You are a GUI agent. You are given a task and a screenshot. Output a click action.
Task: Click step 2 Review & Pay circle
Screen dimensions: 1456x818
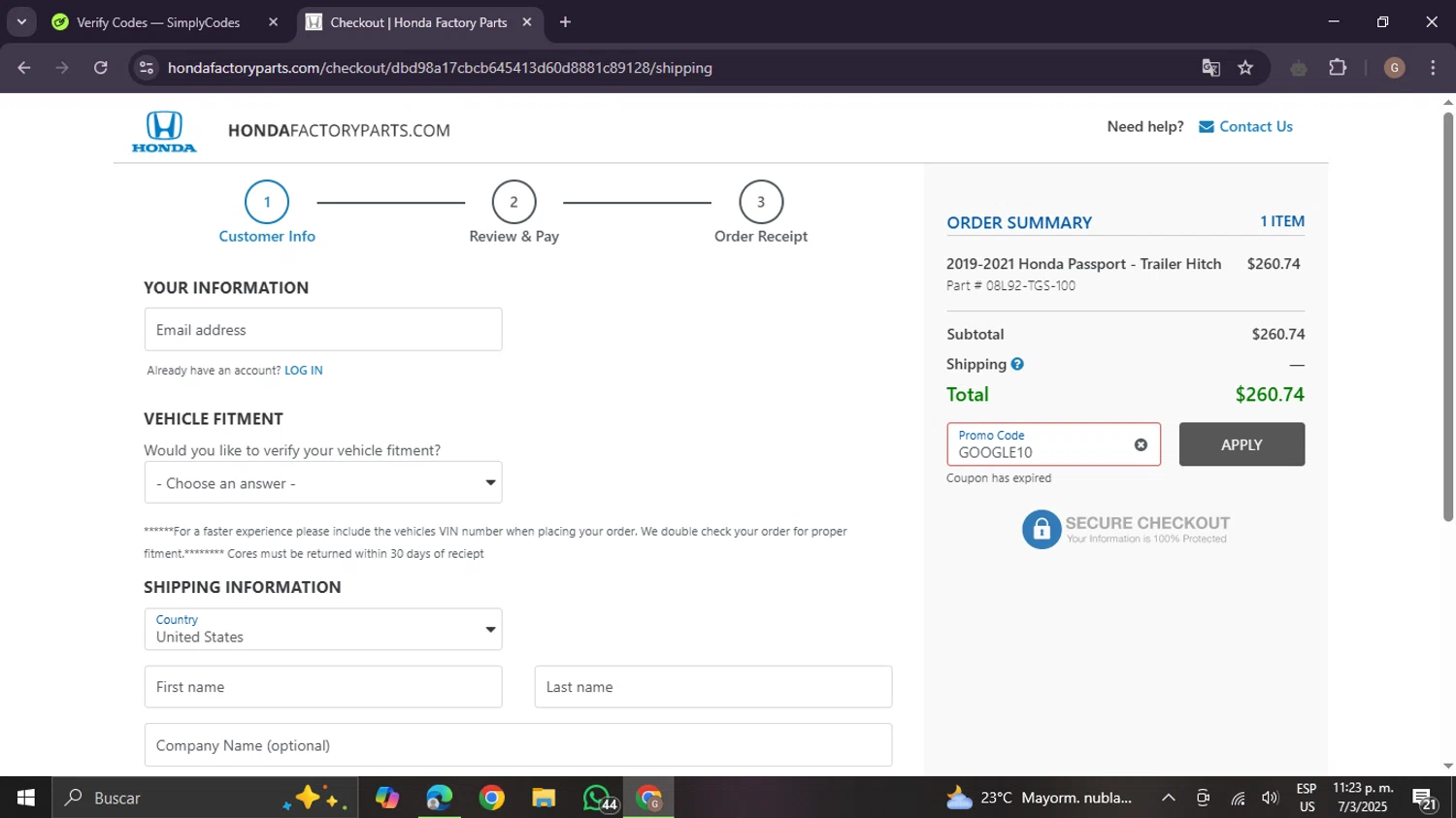tap(514, 203)
